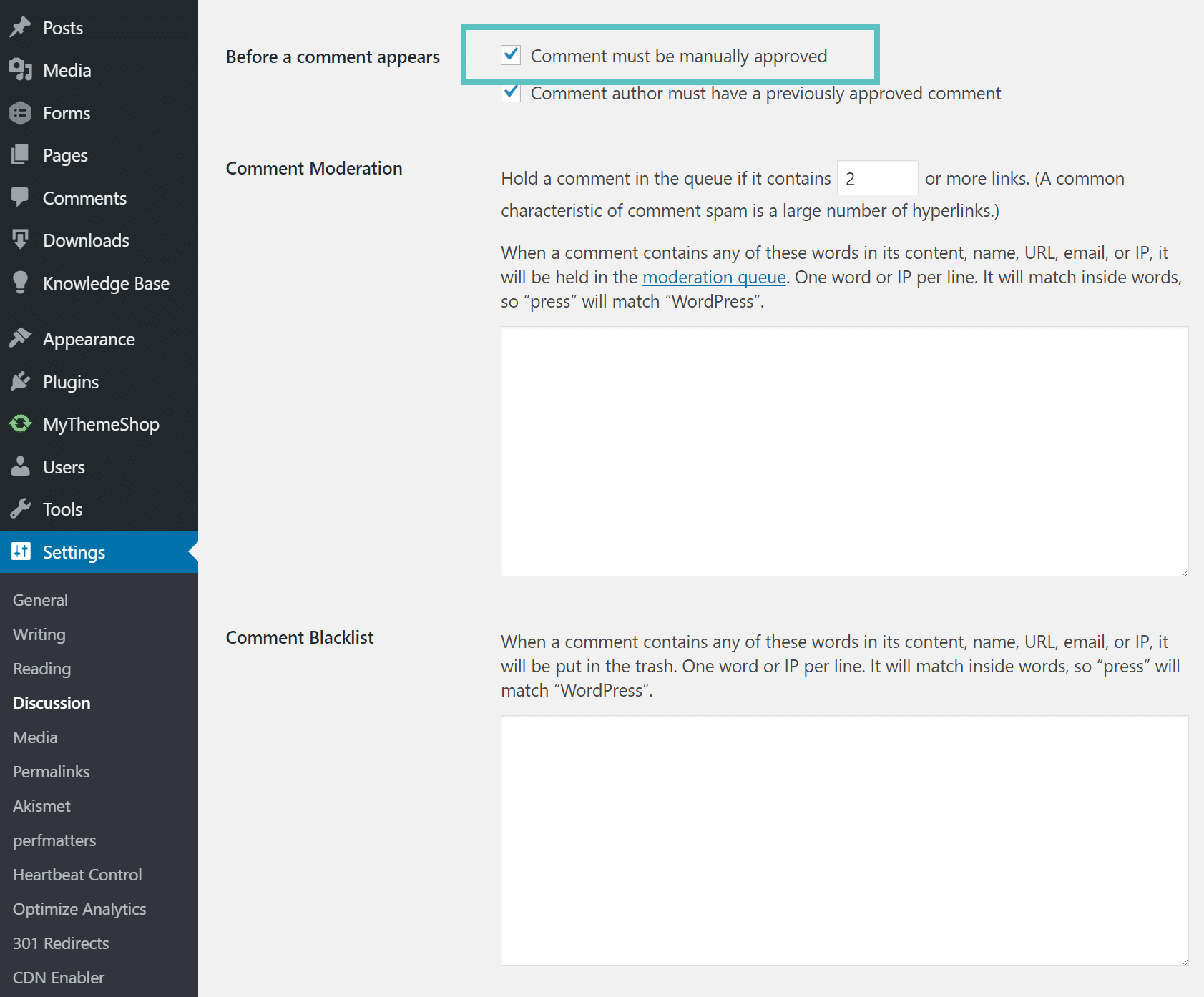Click the Plugins plug icon
This screenshot has height=997, width=1204.
click(x=20, y=381)
